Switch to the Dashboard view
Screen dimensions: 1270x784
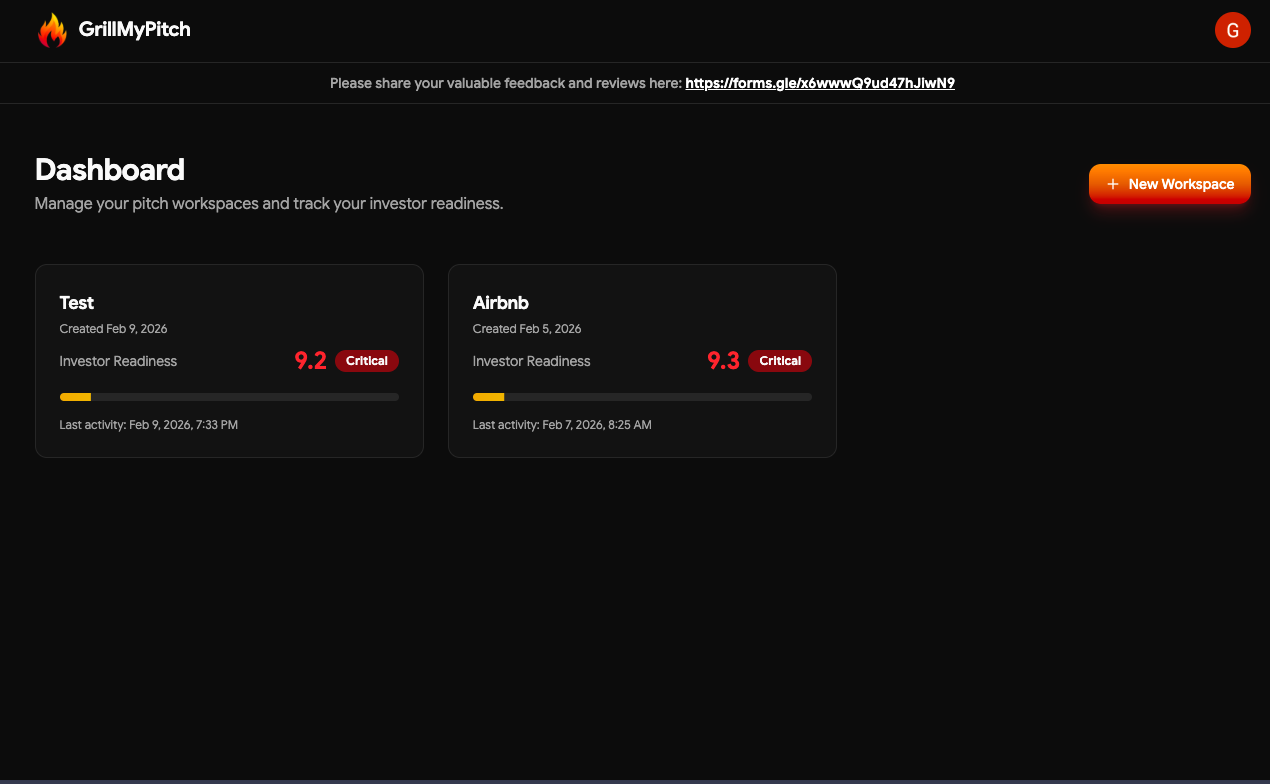tap(110, 170)
